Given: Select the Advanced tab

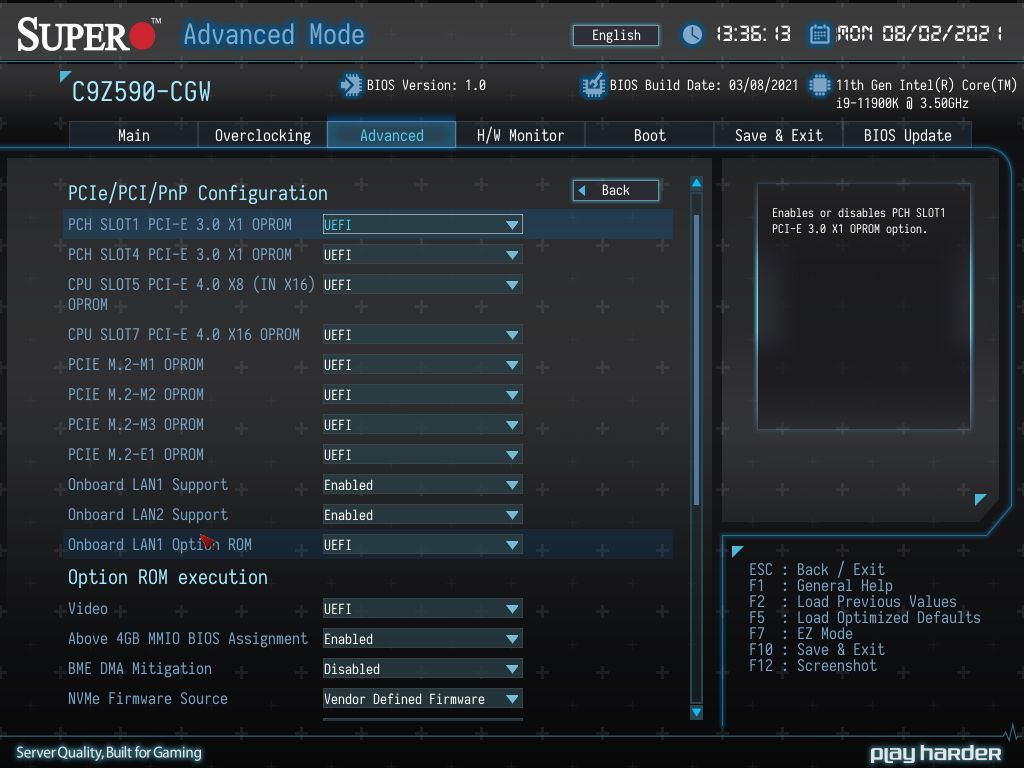Looking at the screenshot, I should (392, 135).
